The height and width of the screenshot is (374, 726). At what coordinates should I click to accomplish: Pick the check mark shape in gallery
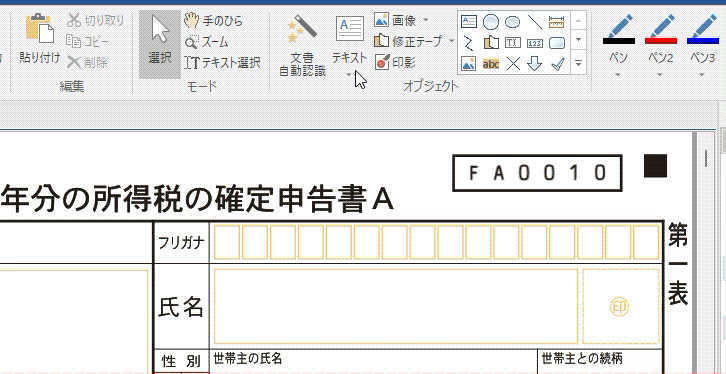(x=557, y=64)
